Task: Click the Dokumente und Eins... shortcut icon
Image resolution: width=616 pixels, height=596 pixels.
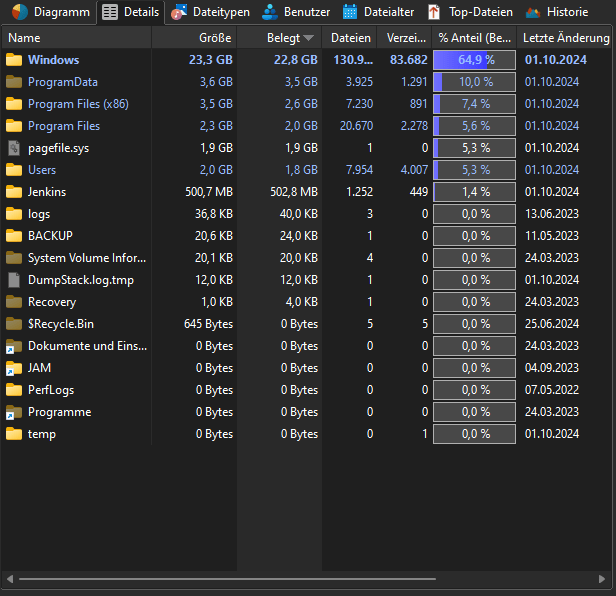Action: 14,346
